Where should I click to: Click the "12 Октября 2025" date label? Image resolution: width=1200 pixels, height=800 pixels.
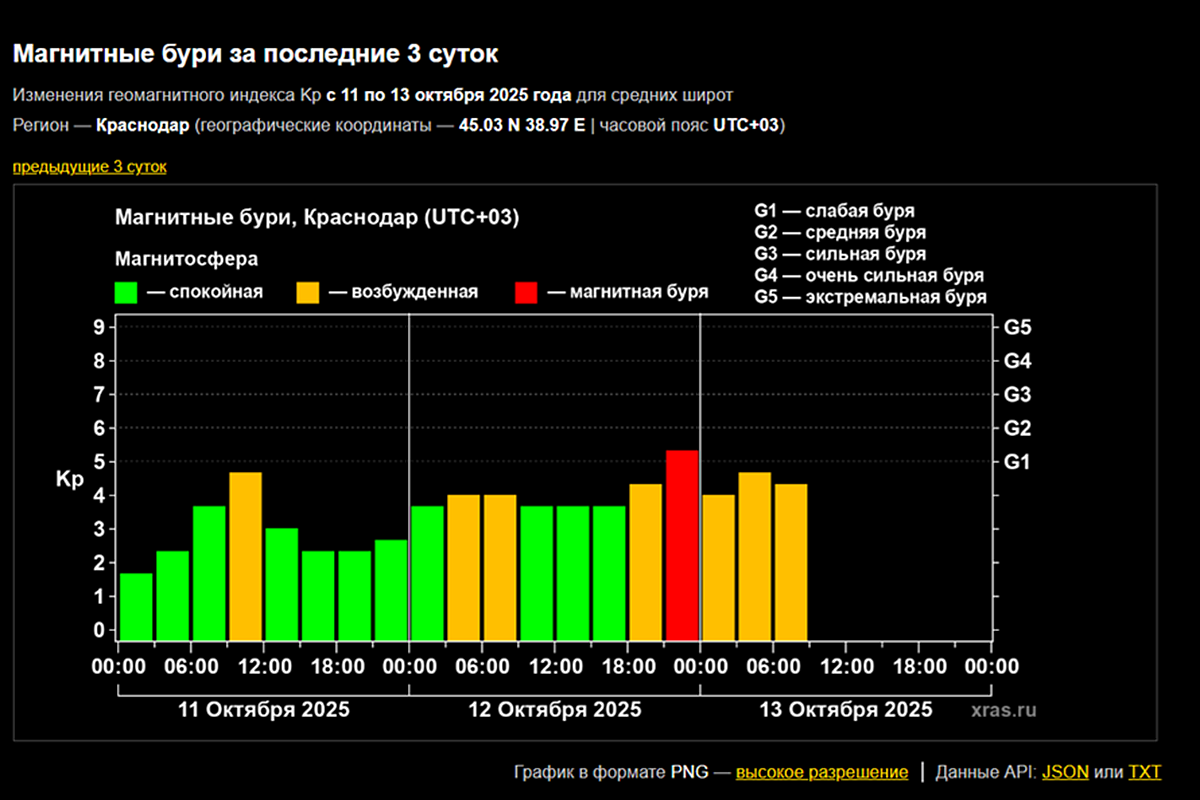(555, 710)
